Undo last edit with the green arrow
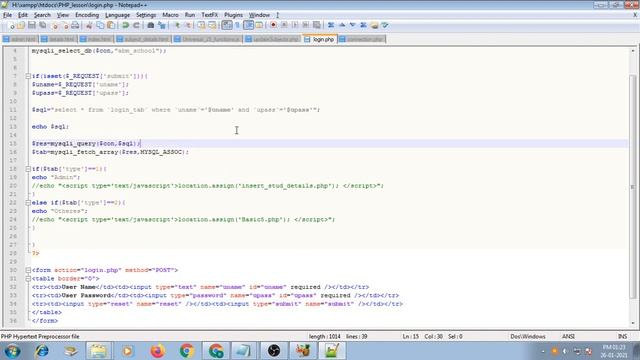Screen dimensions: 640x360 pyautogui.click(x=125, y=25)
